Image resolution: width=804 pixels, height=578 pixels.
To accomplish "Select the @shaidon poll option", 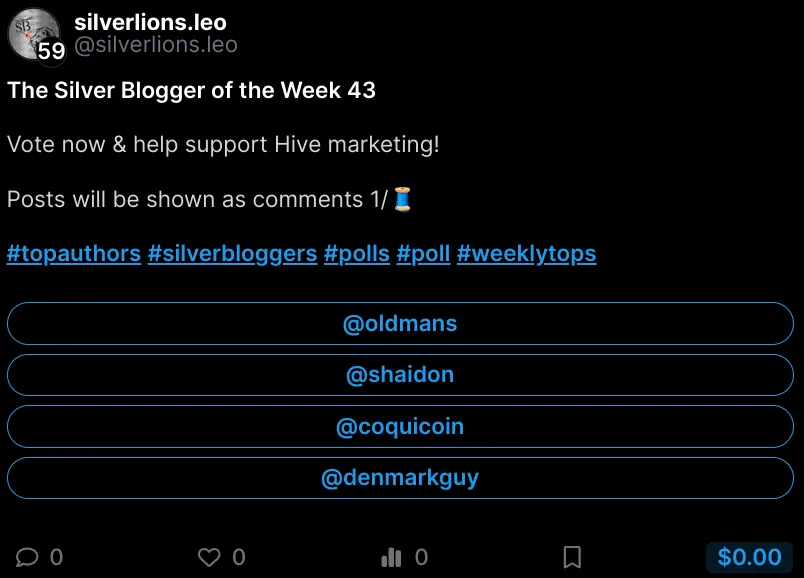I will [x=400, y=375].
